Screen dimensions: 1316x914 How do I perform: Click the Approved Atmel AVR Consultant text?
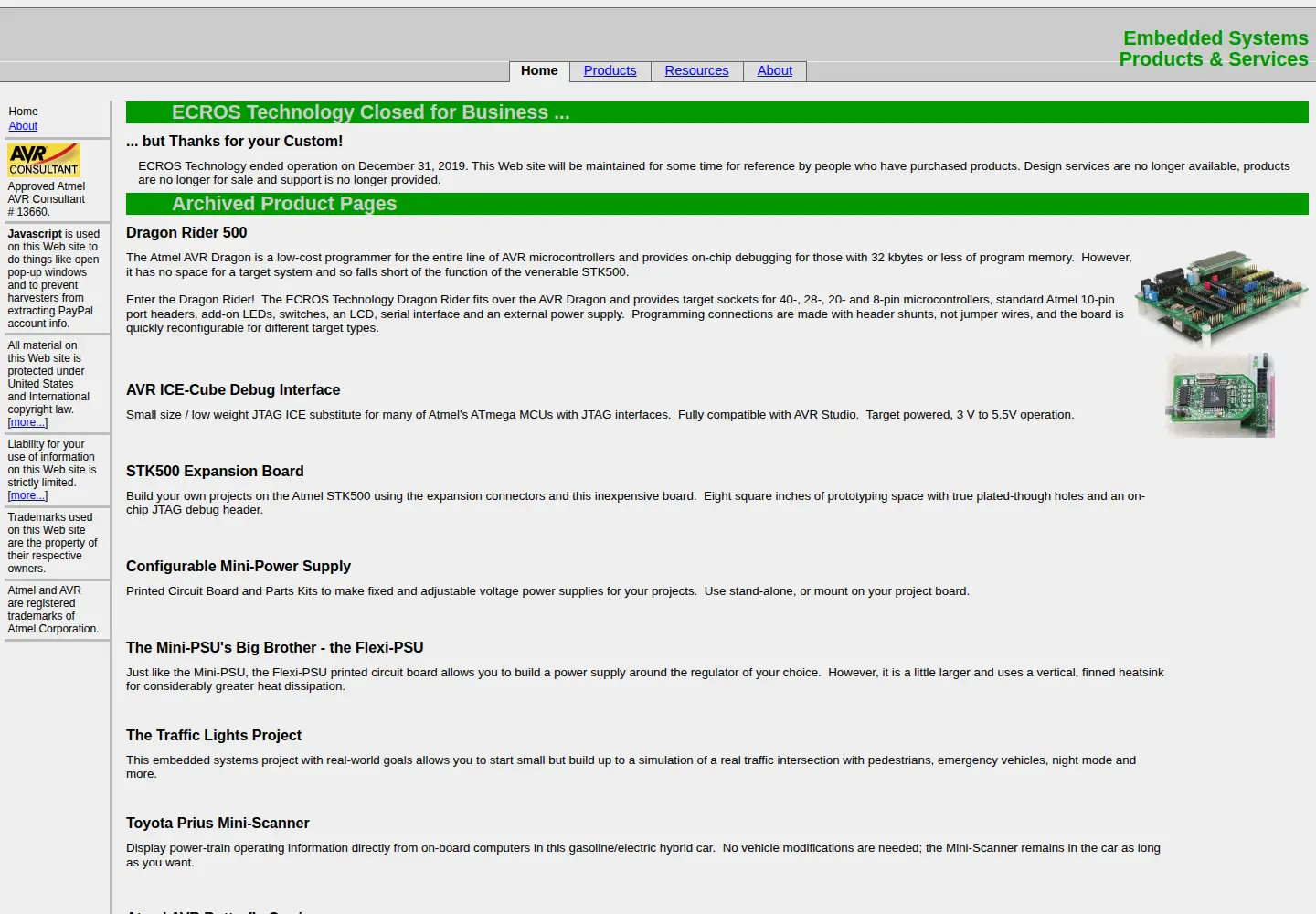pos(47,199)
